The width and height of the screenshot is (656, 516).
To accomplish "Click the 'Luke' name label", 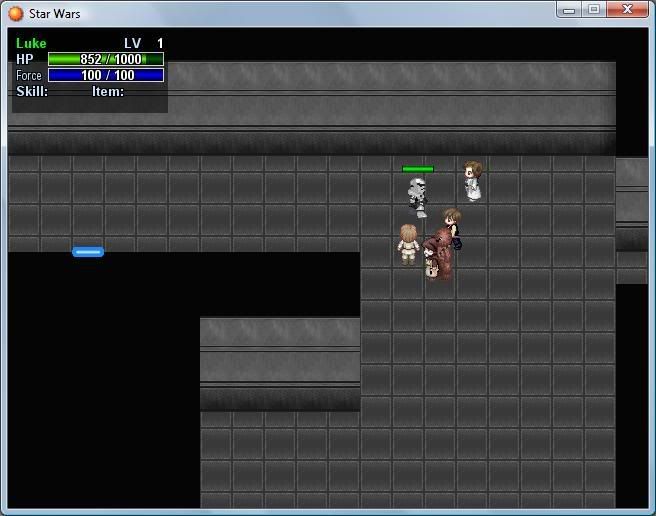I will (31, 43).
